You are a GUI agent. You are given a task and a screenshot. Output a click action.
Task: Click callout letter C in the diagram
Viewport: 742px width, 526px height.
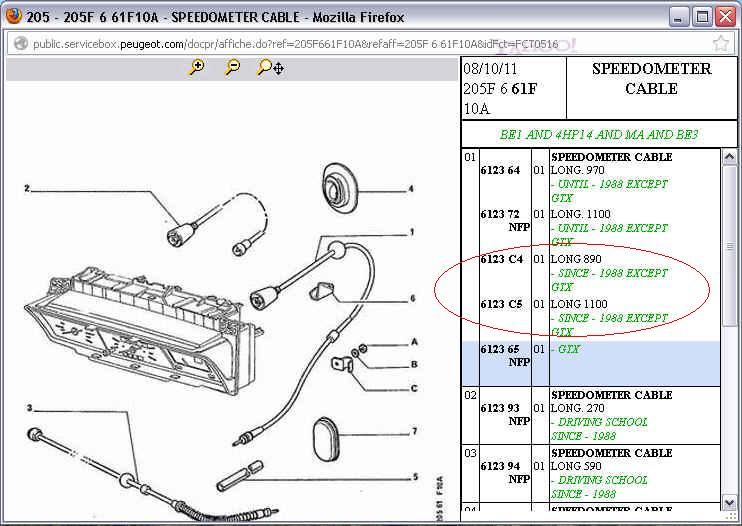[414, 388]
